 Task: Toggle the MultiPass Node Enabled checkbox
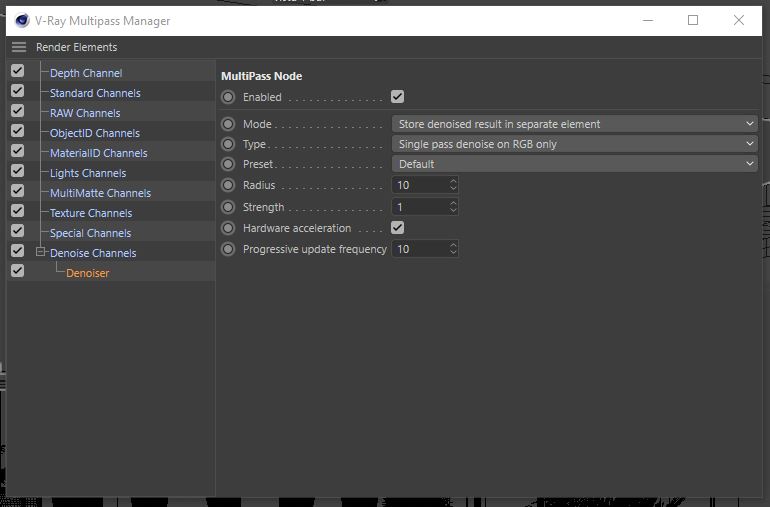[x=398, y=97]
